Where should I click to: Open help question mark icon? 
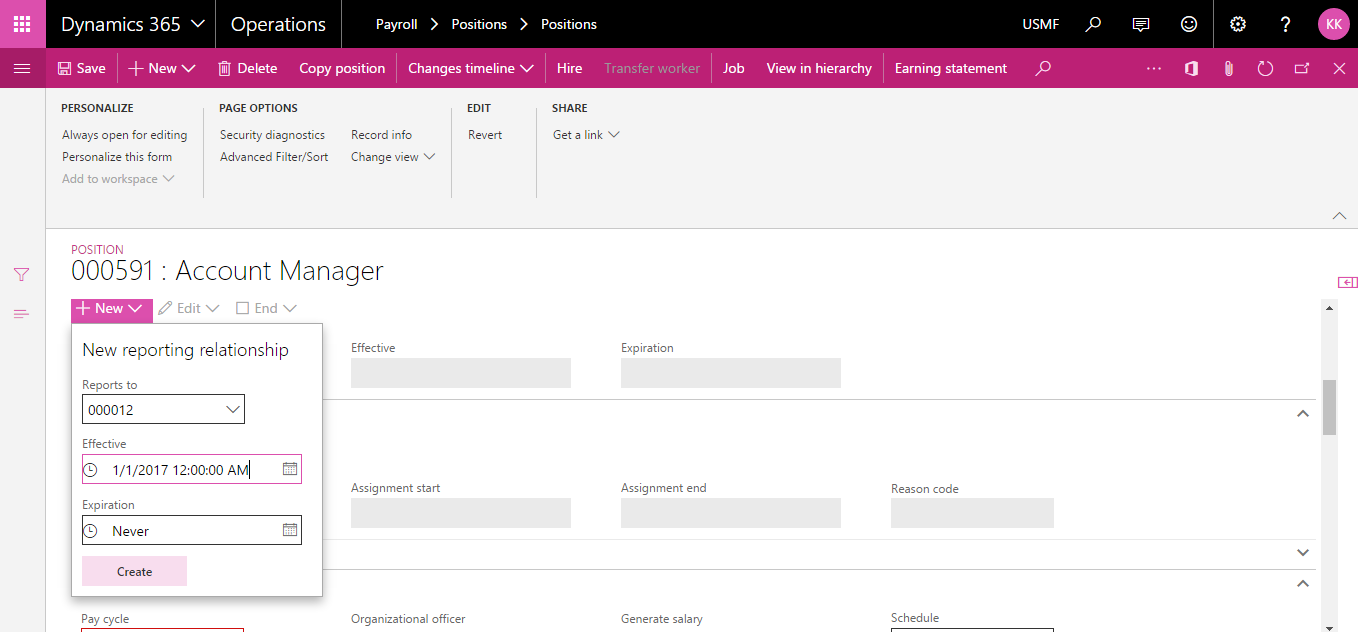click(1286, 24)
